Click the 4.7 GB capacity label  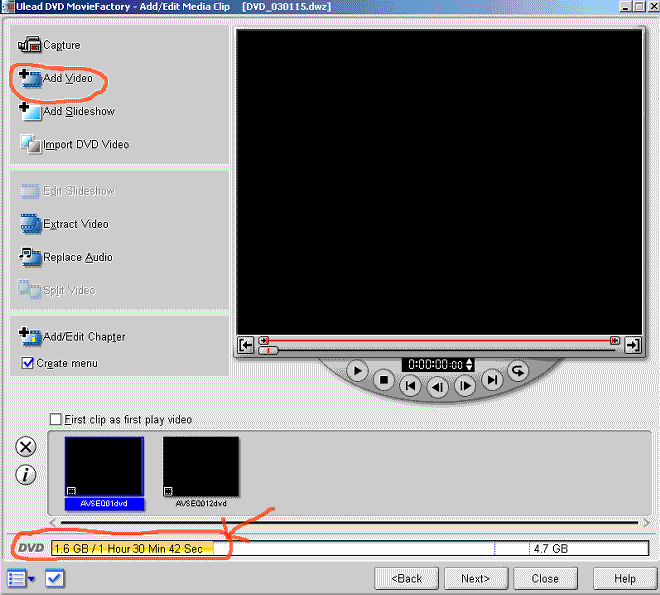pos(551,549)
